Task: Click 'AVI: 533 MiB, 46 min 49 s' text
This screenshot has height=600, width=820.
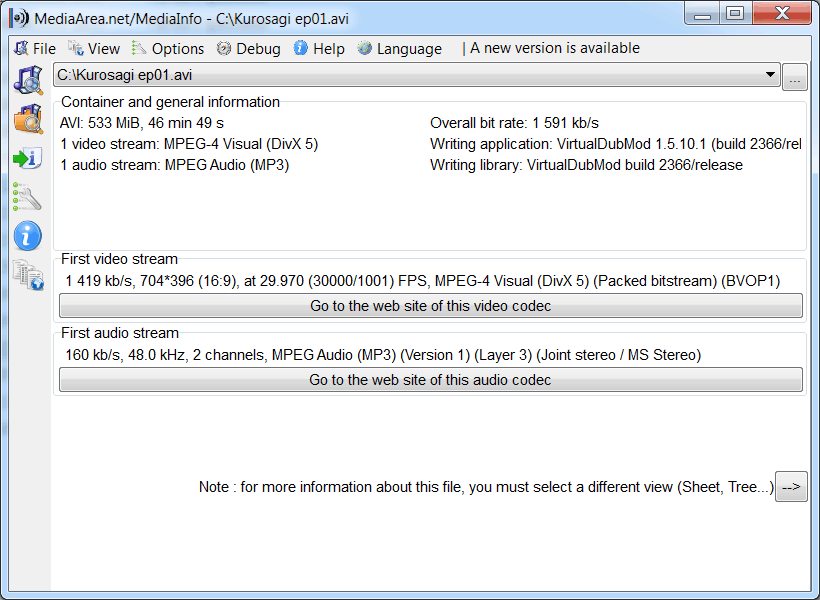Action: 142,123
